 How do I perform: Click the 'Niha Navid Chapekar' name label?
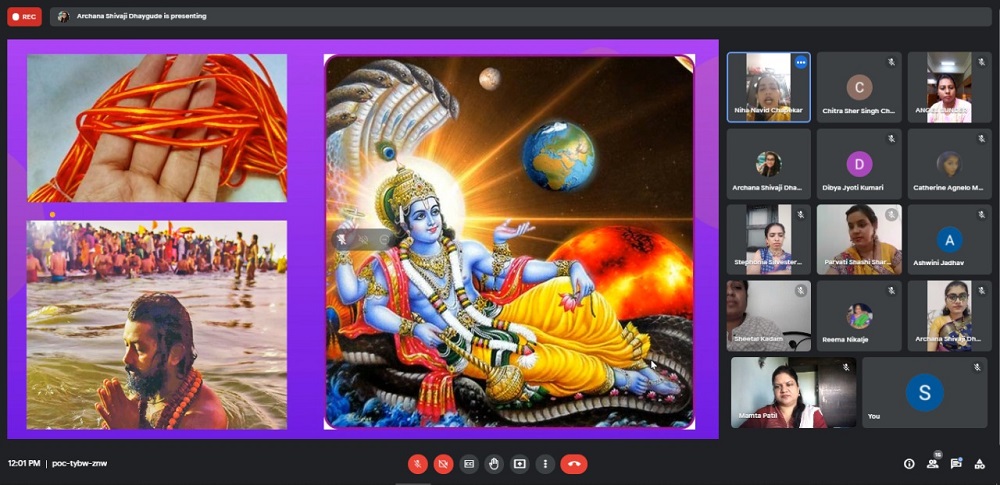point(768,110)
